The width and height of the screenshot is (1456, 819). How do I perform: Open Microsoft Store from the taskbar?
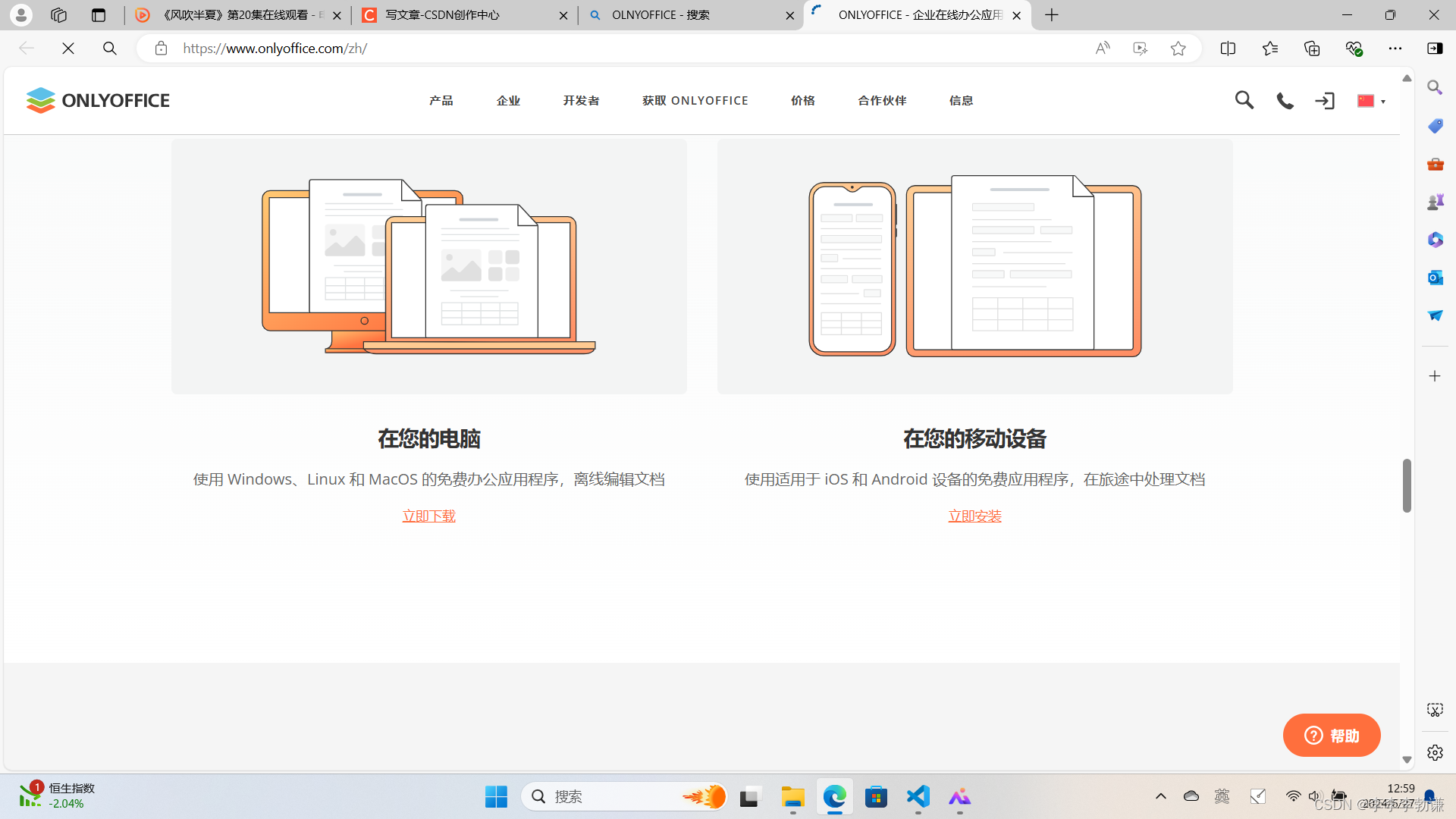point(876,797)
